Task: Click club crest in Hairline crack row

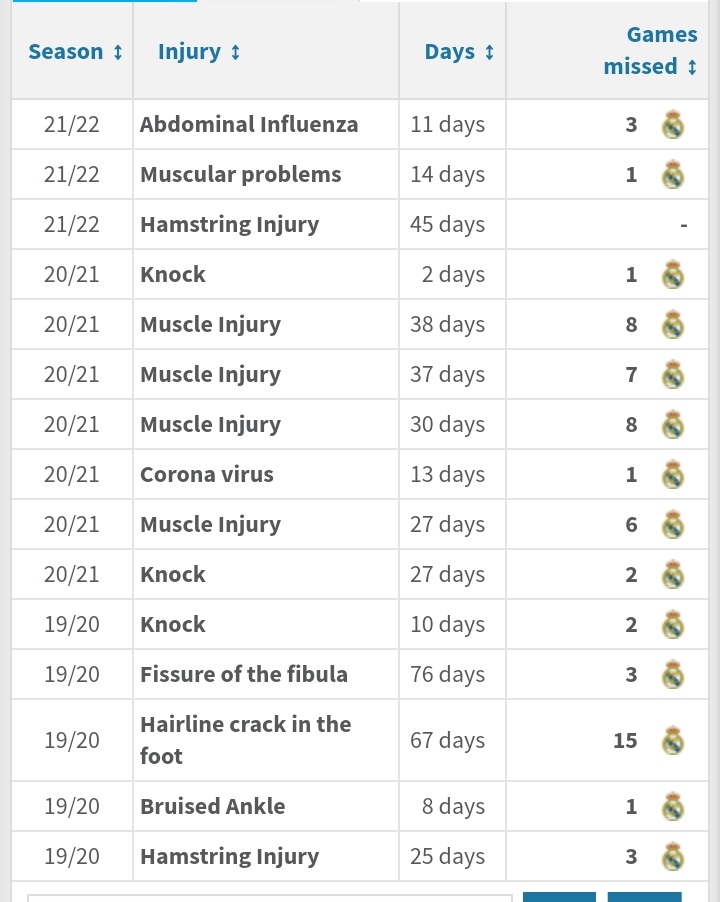Action: (x=673, y=740)
